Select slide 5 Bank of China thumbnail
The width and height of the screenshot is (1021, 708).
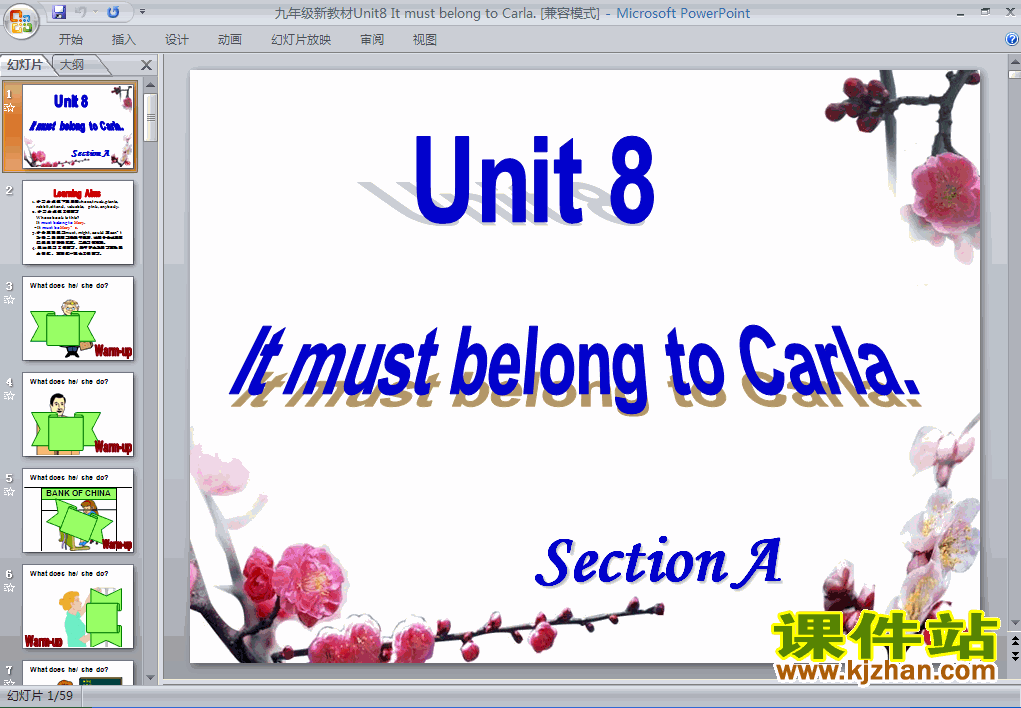pyautogui.click(x=77, y=511)
